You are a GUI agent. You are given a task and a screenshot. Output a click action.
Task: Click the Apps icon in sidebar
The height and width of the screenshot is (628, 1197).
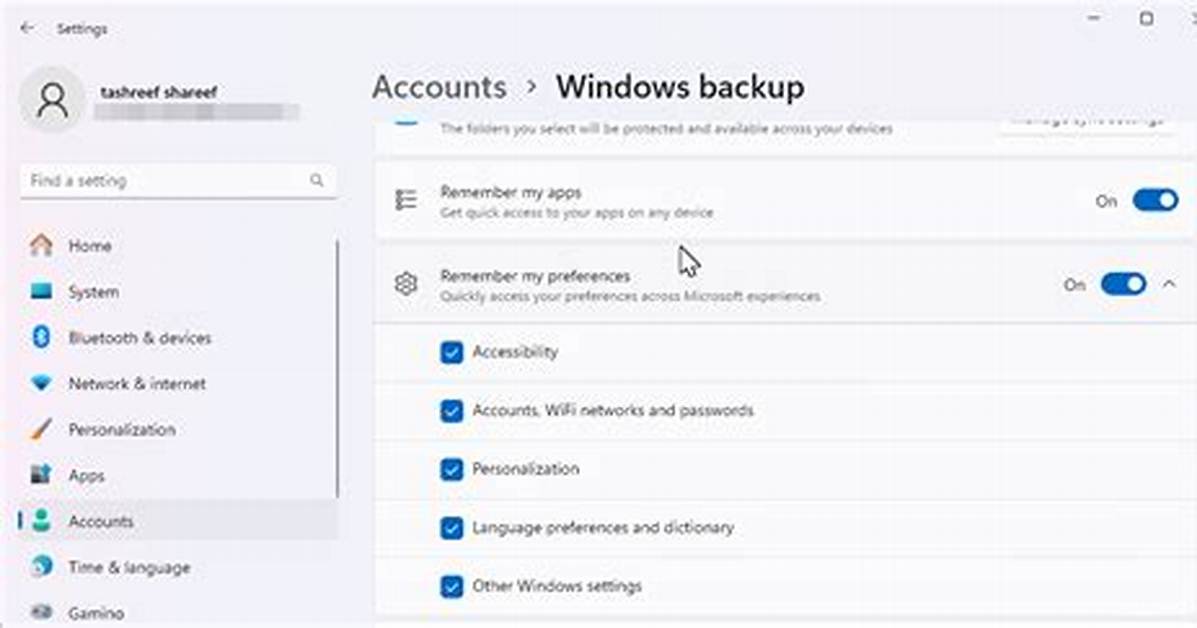[41, 475]
